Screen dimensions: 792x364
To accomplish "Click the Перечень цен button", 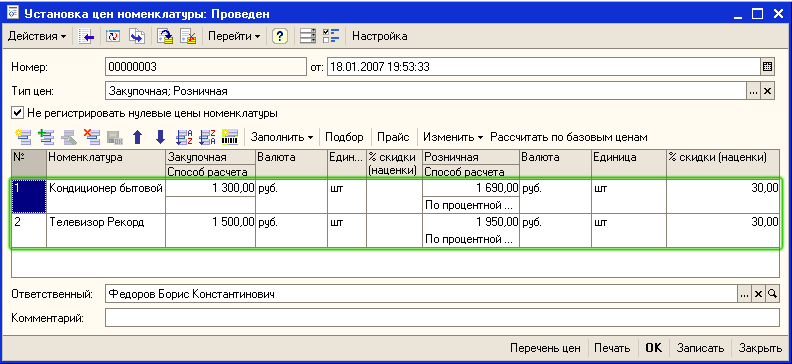I will (545, 348).
